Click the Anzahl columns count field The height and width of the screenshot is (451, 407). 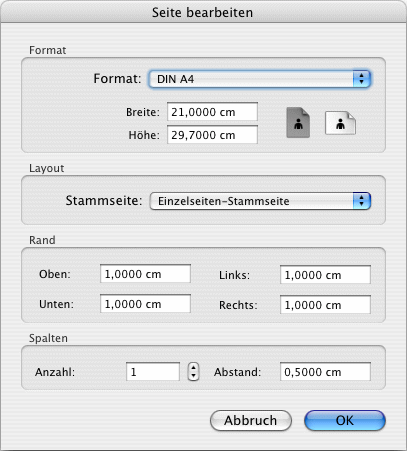click(153, 372)
